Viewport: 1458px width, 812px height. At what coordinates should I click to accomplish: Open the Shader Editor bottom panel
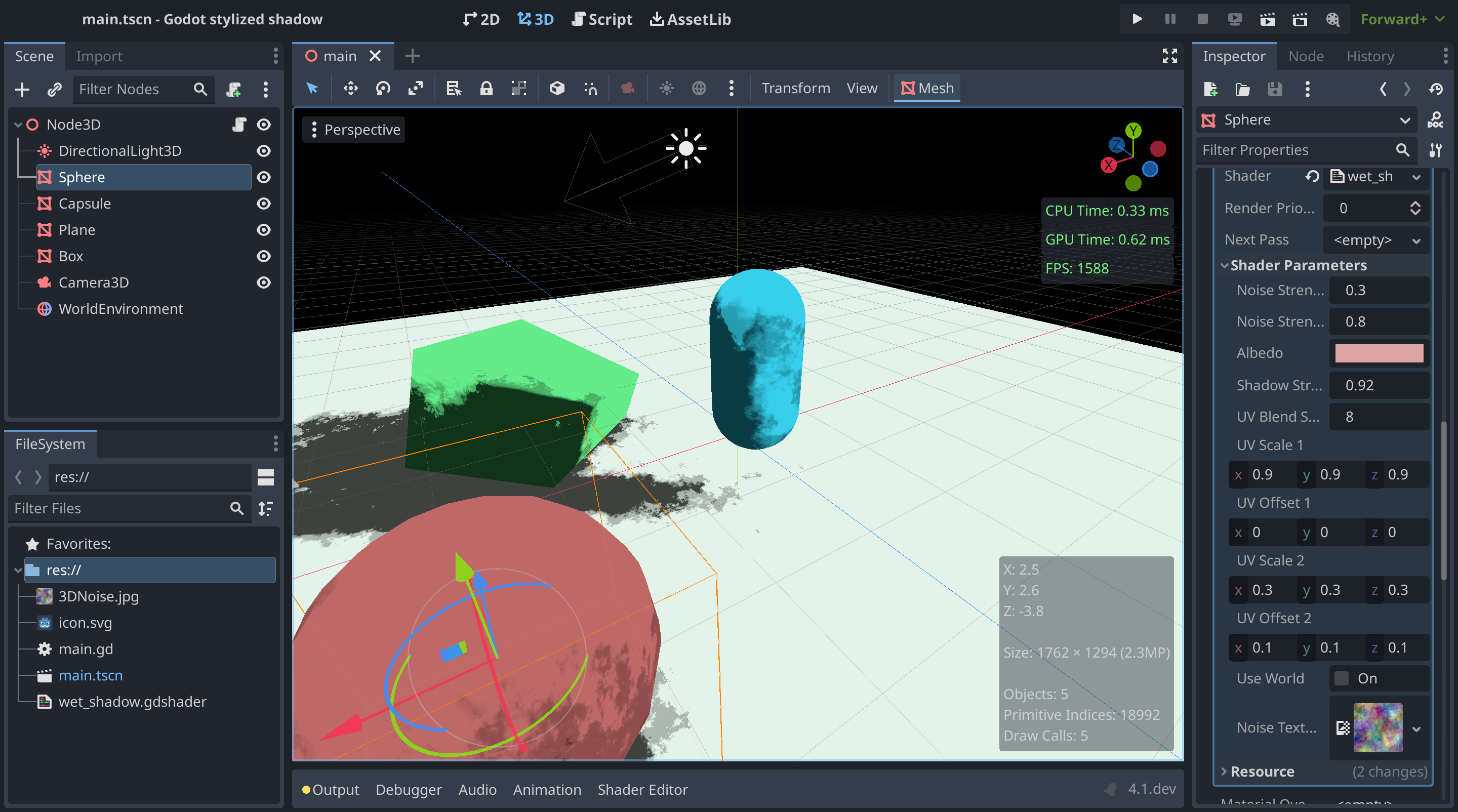point(642,789)
